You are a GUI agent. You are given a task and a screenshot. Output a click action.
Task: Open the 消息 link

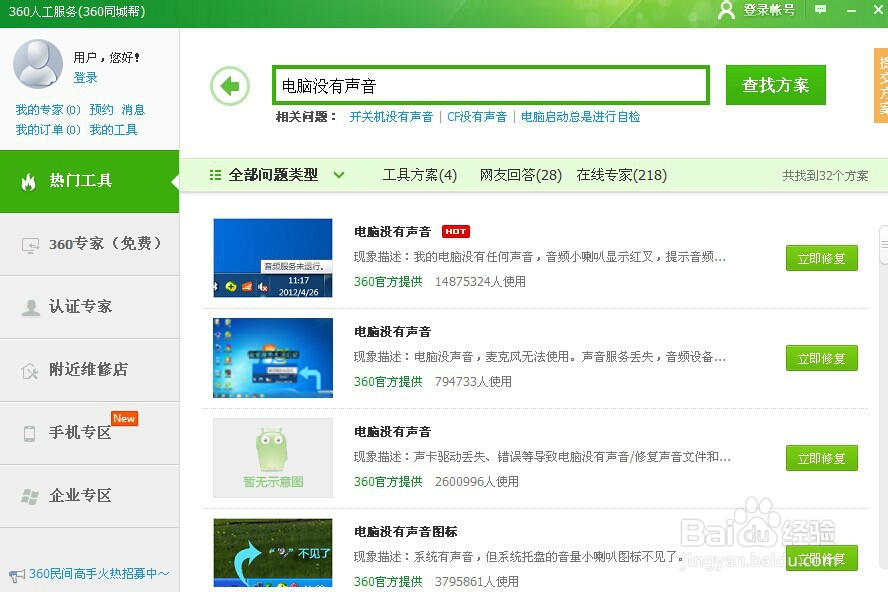click(133, 109)
